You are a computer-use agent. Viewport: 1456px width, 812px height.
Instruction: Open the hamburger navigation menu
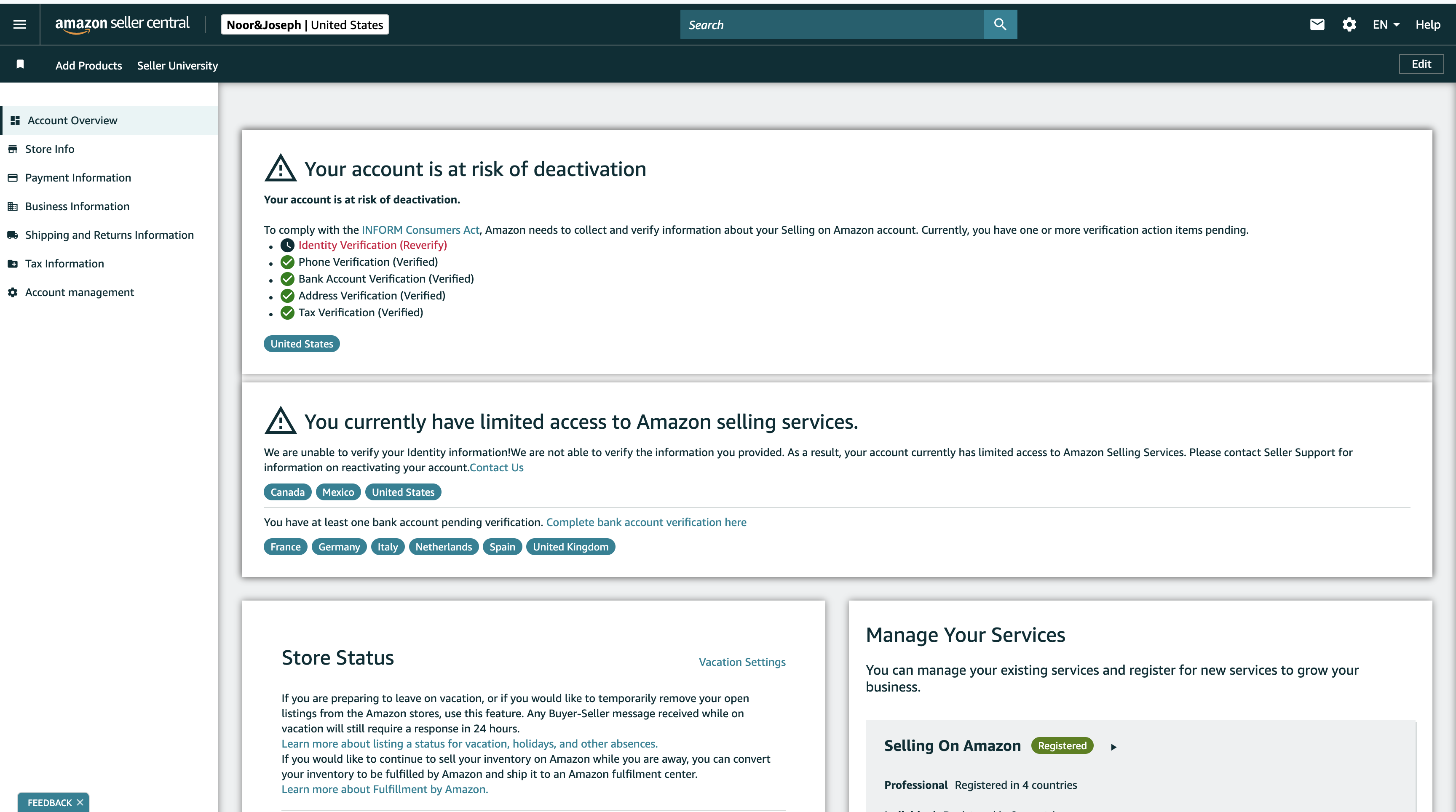(x=20, y=24)
